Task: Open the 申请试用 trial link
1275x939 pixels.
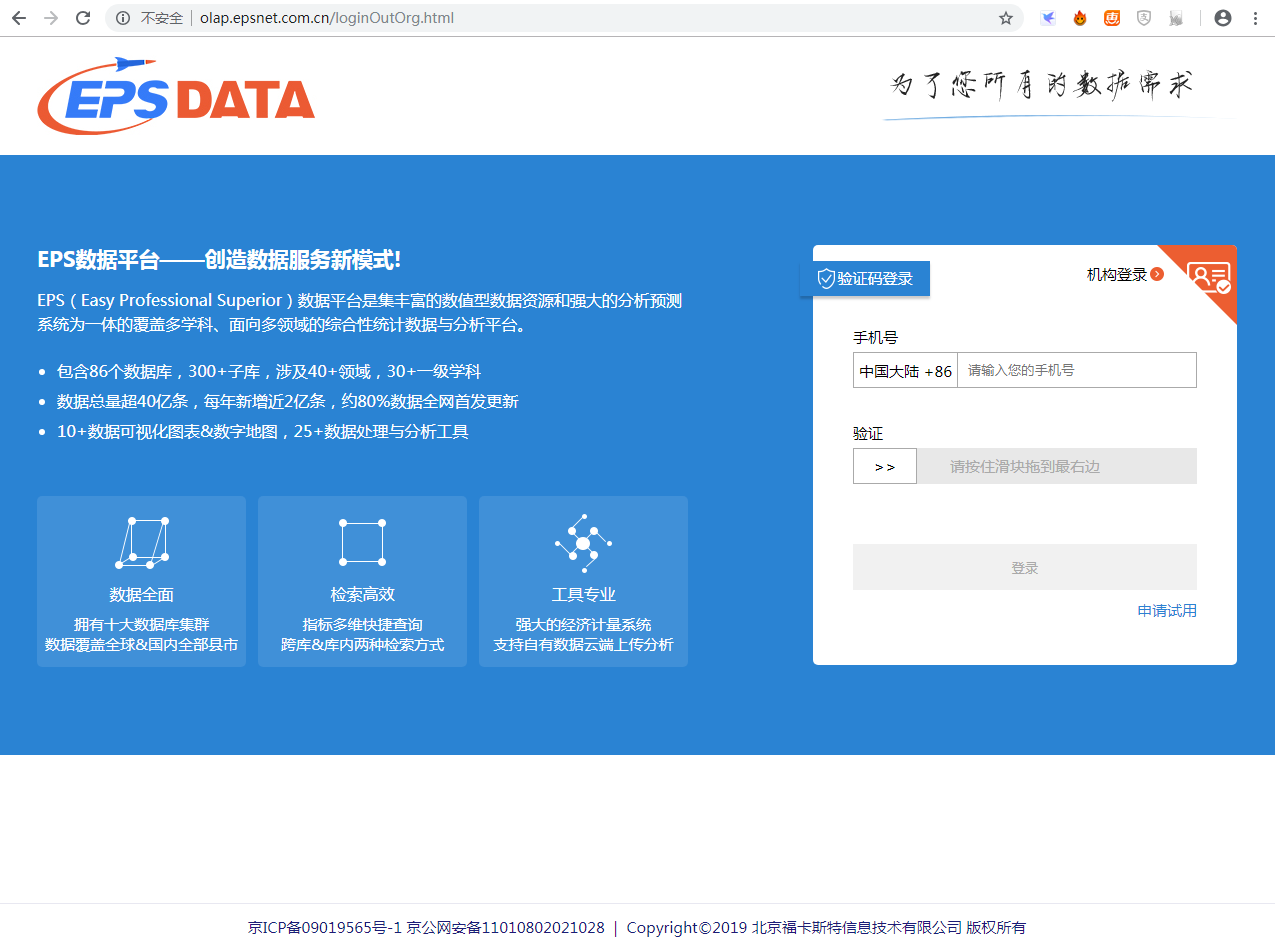Action: click(1166, 610)
